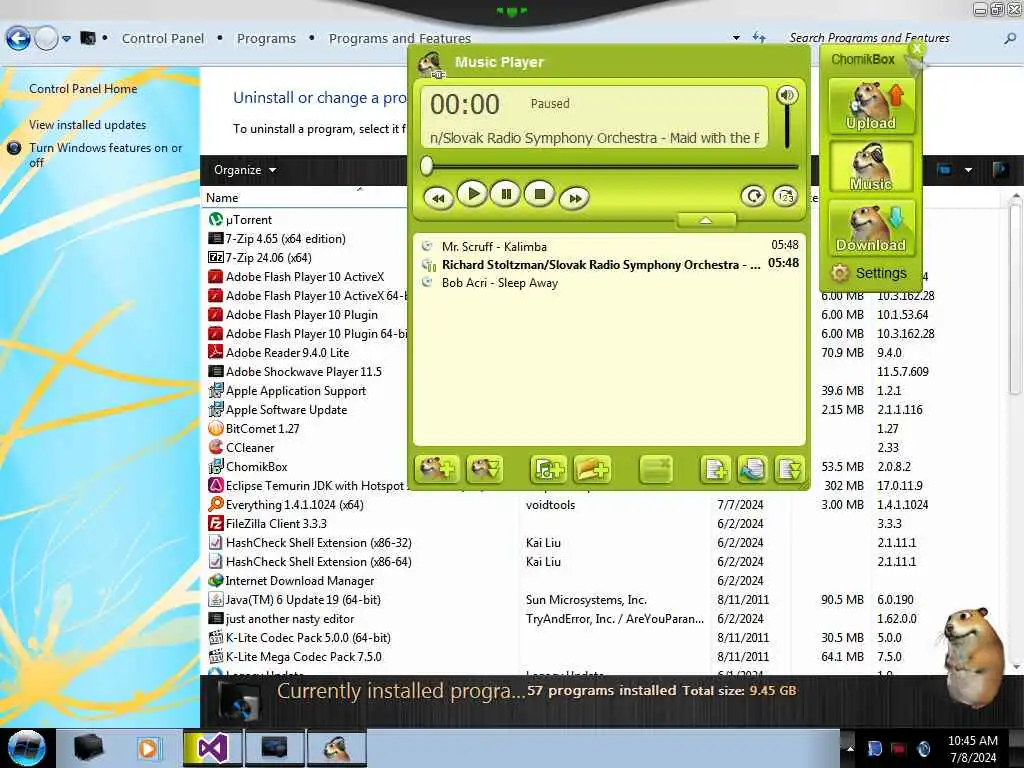The image size is (1024, 768).
Task: Open View installed updates link
Action: click(88, 125)
